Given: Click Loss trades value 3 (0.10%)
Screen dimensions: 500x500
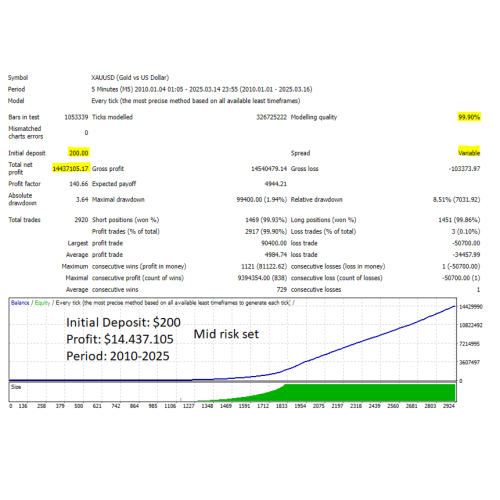Looking at the screenshot, I should point(466,231).
